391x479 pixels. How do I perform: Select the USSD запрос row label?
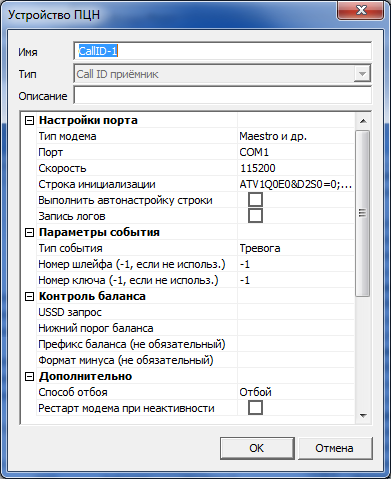coord(70,312)
